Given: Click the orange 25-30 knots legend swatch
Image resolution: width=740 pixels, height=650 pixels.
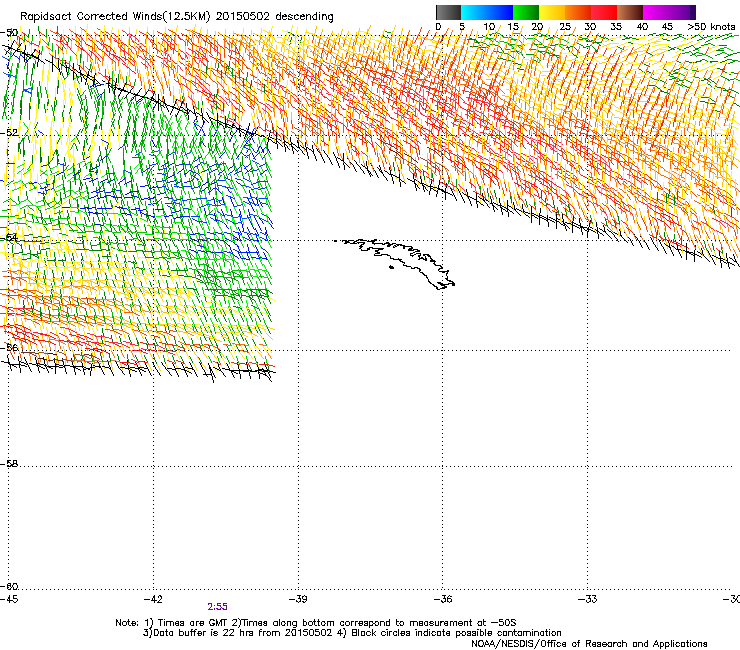Looking at the screenshot, I should pyautogui.click(x=578, y=12).
